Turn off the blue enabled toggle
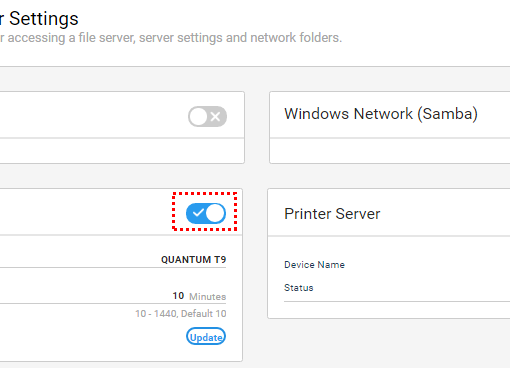This screenshot has height=368, width=510. point(206,213)
